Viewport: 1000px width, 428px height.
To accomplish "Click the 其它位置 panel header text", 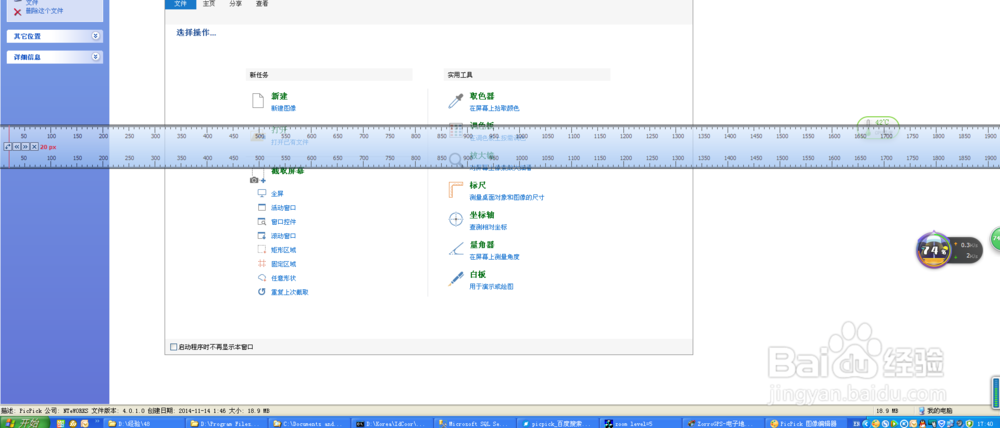I will pyautogui.click(x=27, y=36).
